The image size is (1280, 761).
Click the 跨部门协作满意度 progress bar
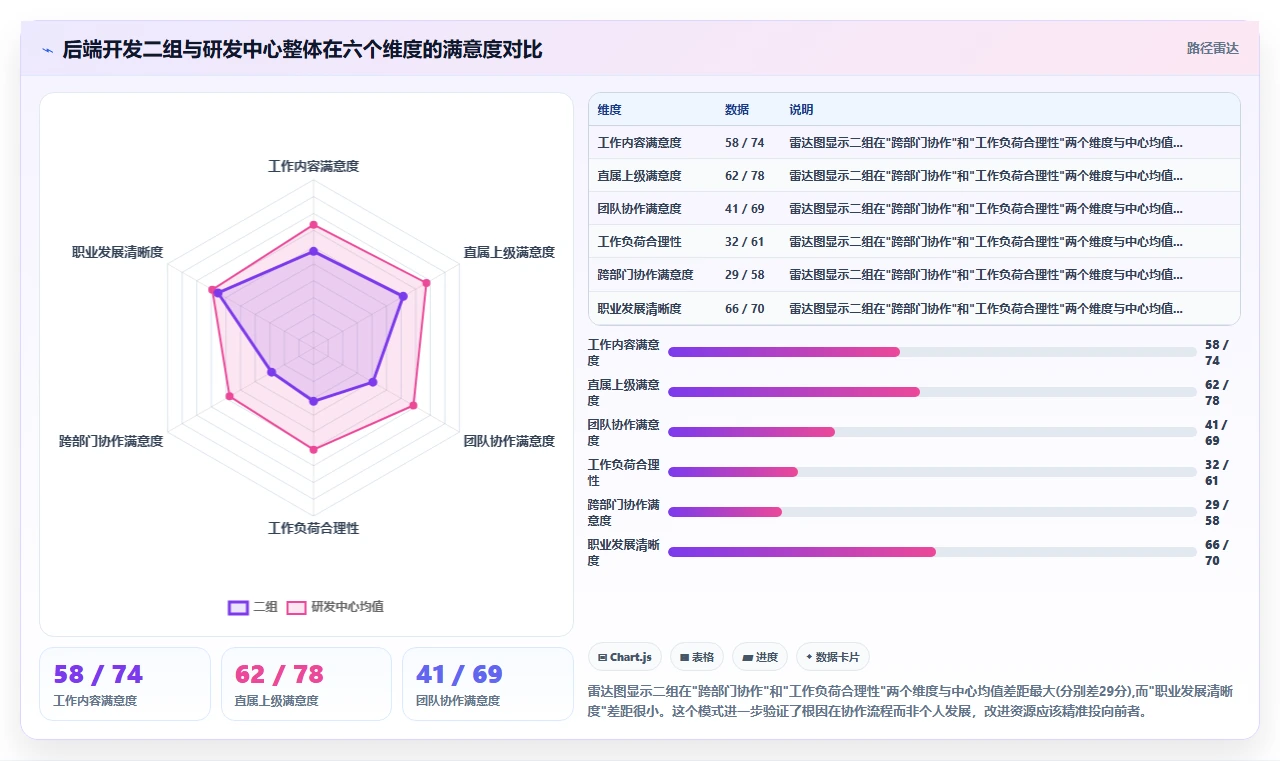click(932, 512)
